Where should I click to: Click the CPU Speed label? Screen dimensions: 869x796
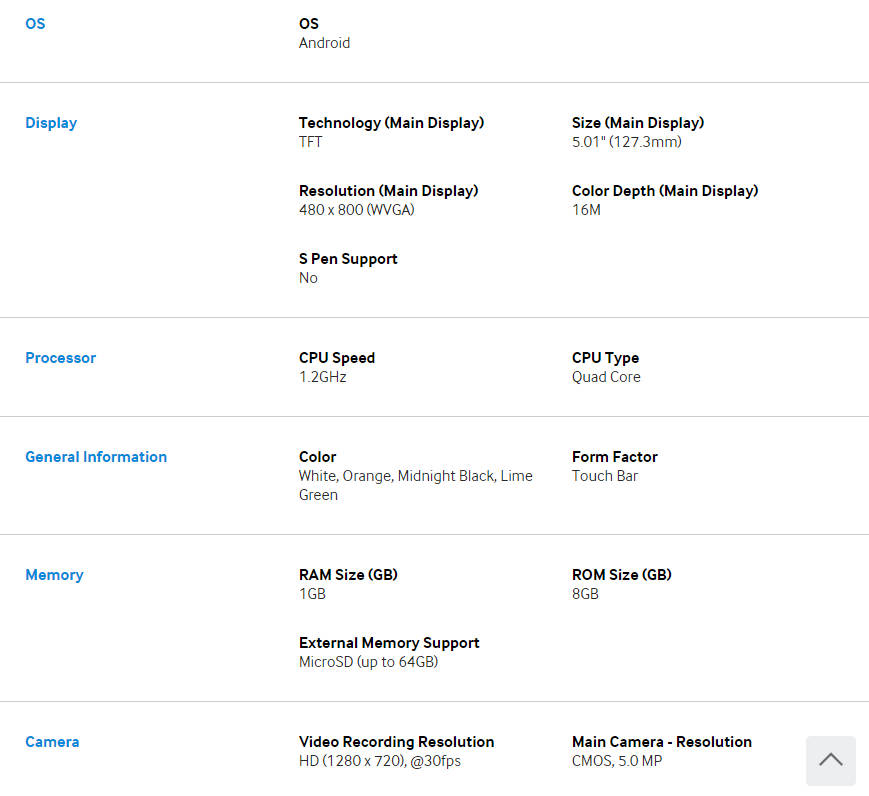(337, 358)
